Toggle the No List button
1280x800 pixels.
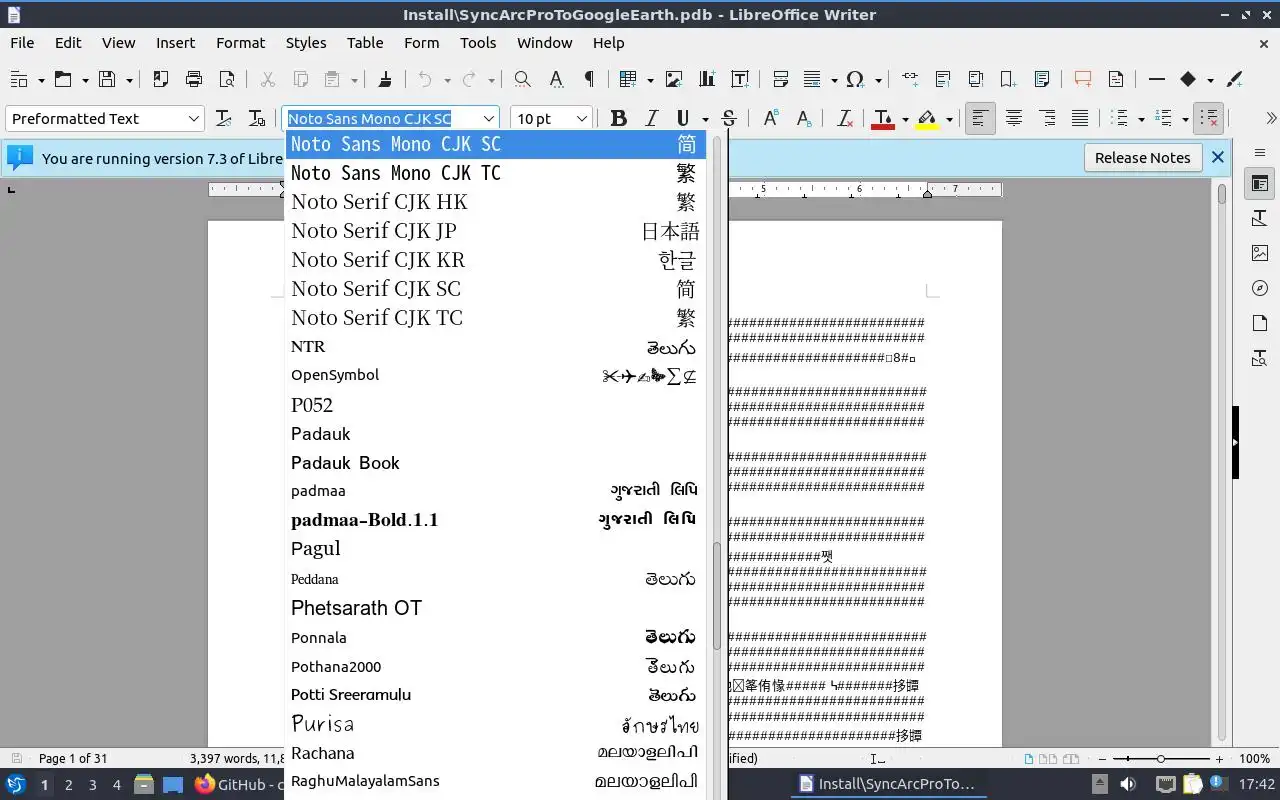pyautogui.click(x=1209, y=119)
